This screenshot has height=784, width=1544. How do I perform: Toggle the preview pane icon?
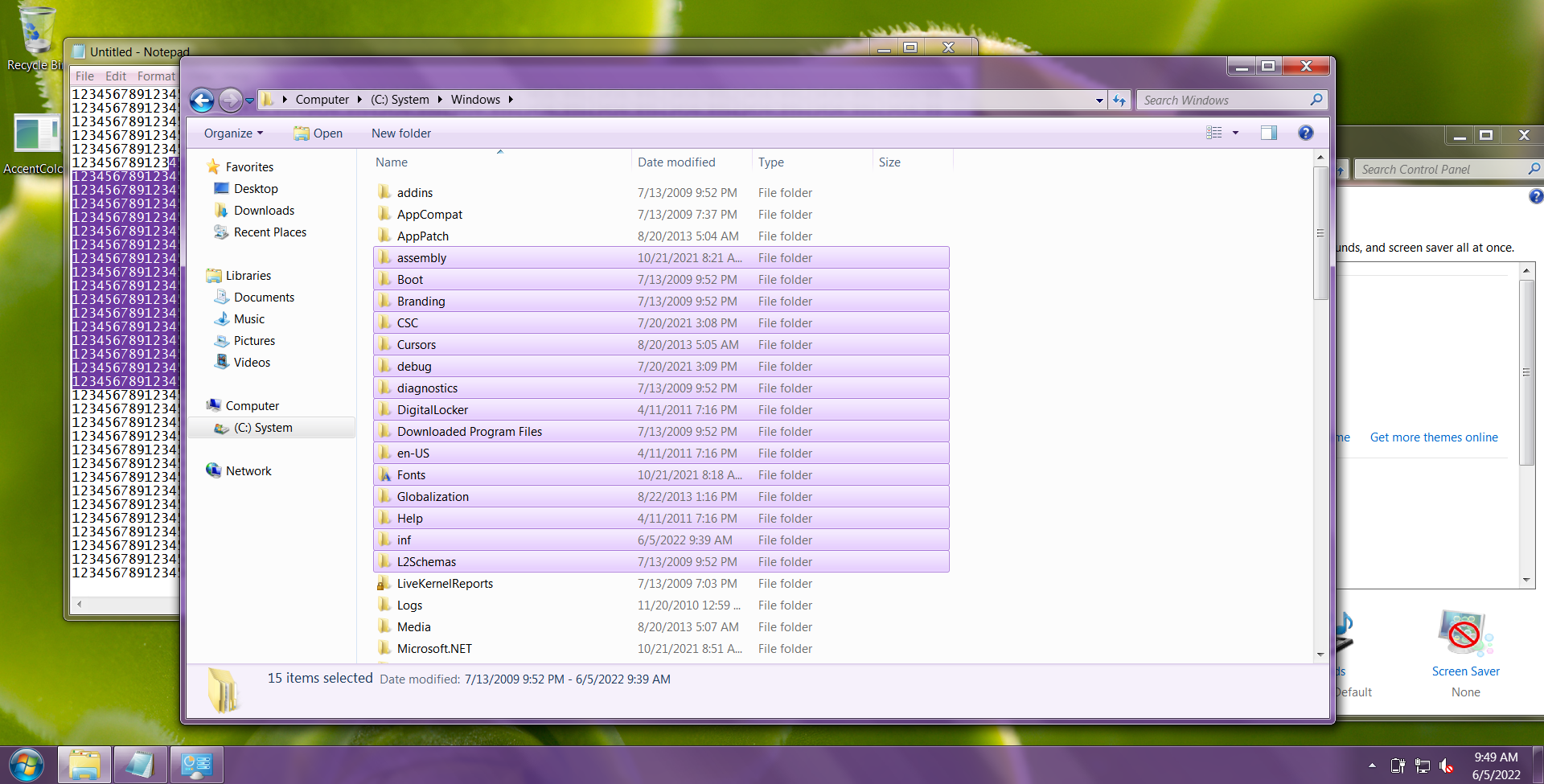(x=1269, y=133)
